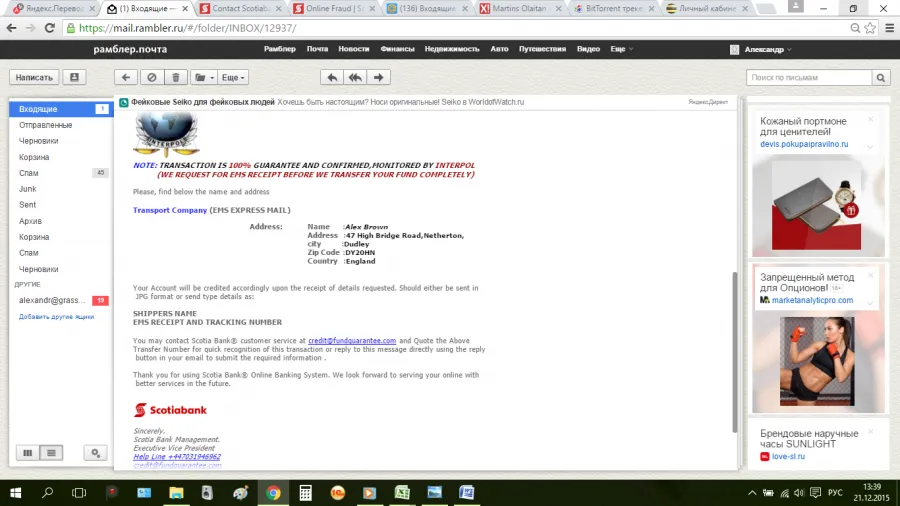Close the Запрещенный метод ad

pos(871,275)
